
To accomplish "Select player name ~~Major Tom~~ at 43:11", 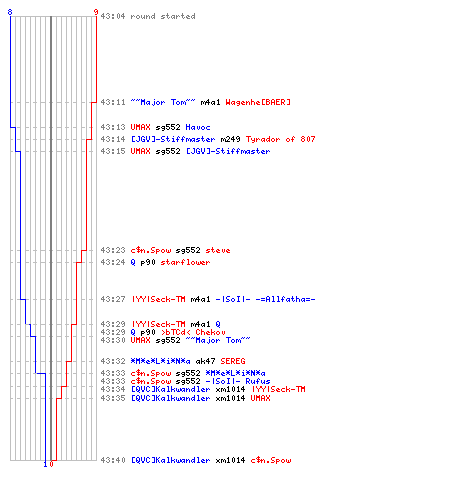I will [x=163, y=102].
